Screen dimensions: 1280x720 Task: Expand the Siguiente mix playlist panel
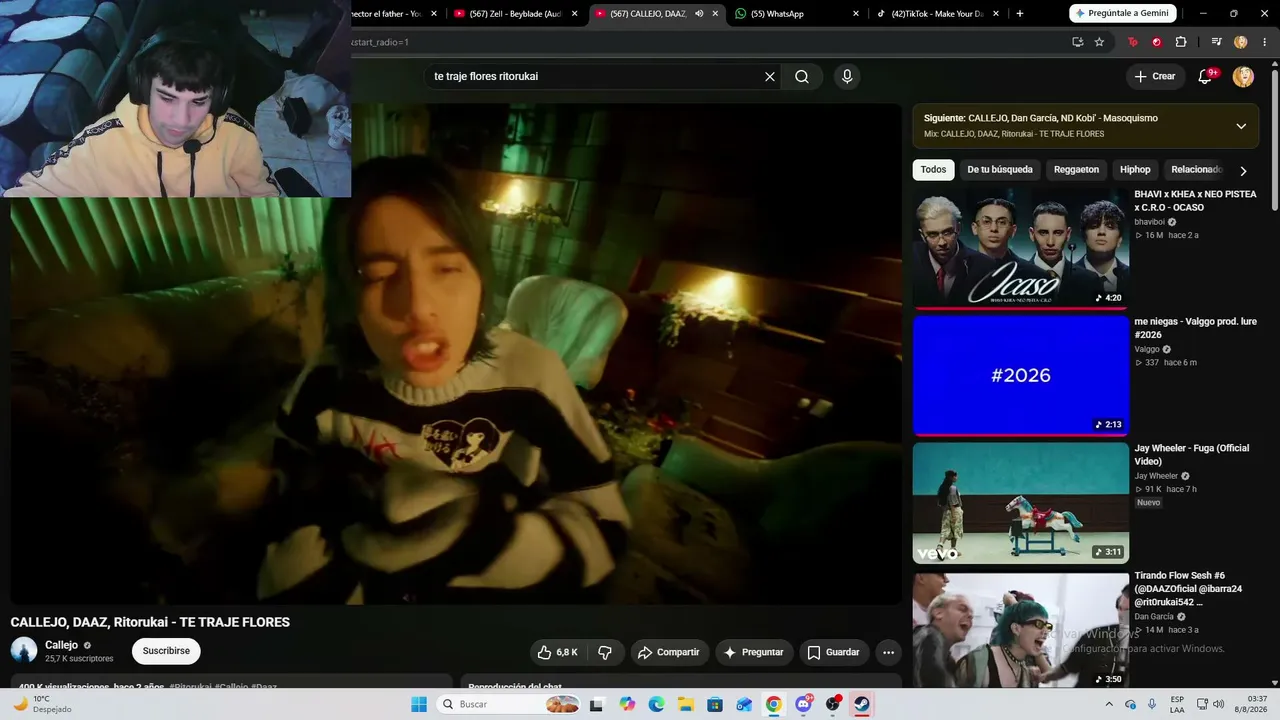1241,126
